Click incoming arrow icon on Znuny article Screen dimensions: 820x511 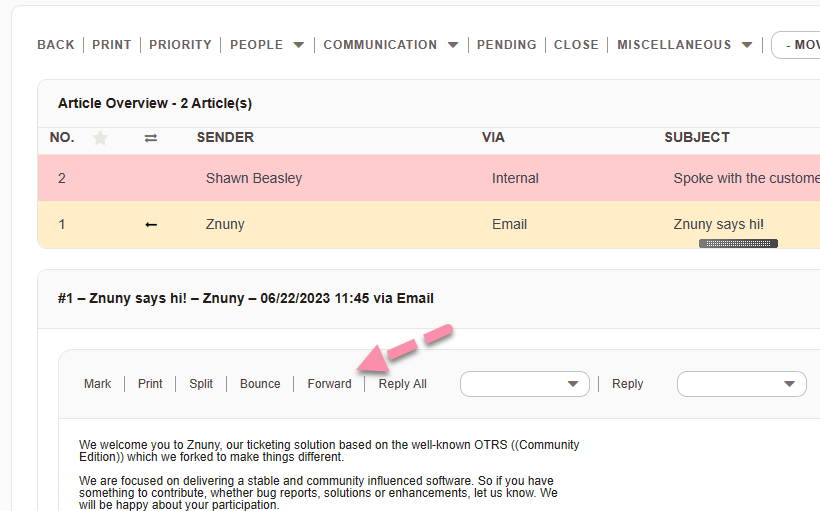[x=151, y=225]
